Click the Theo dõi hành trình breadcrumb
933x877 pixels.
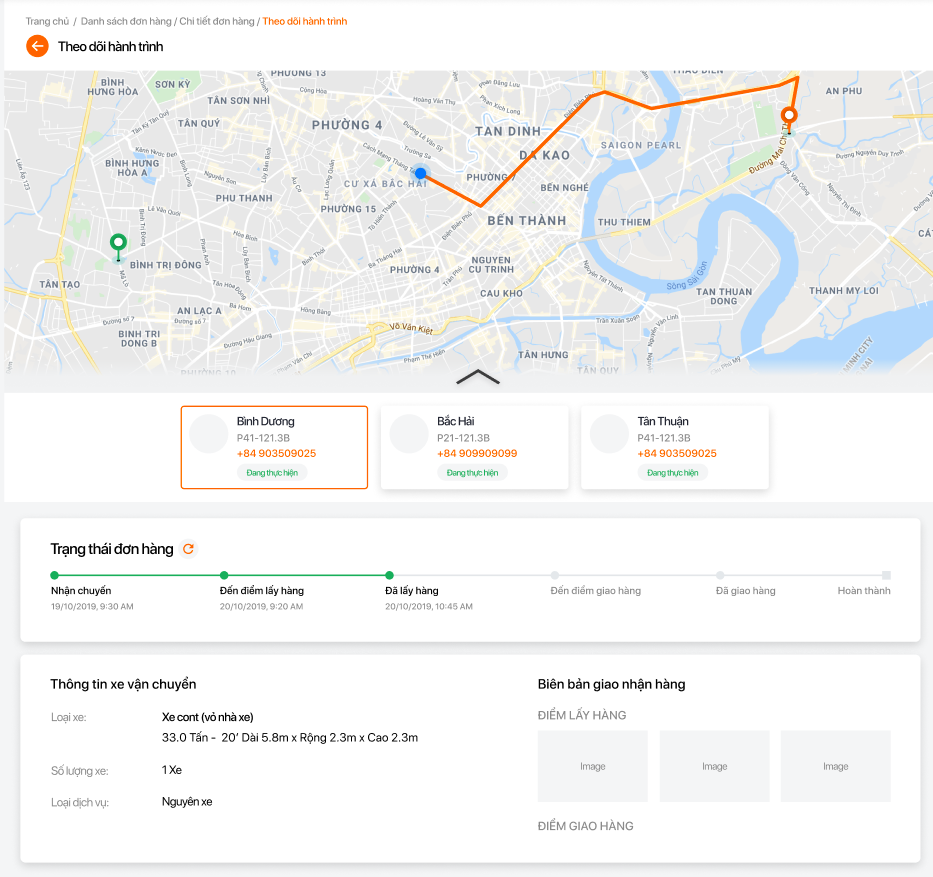tap(305, 21)
